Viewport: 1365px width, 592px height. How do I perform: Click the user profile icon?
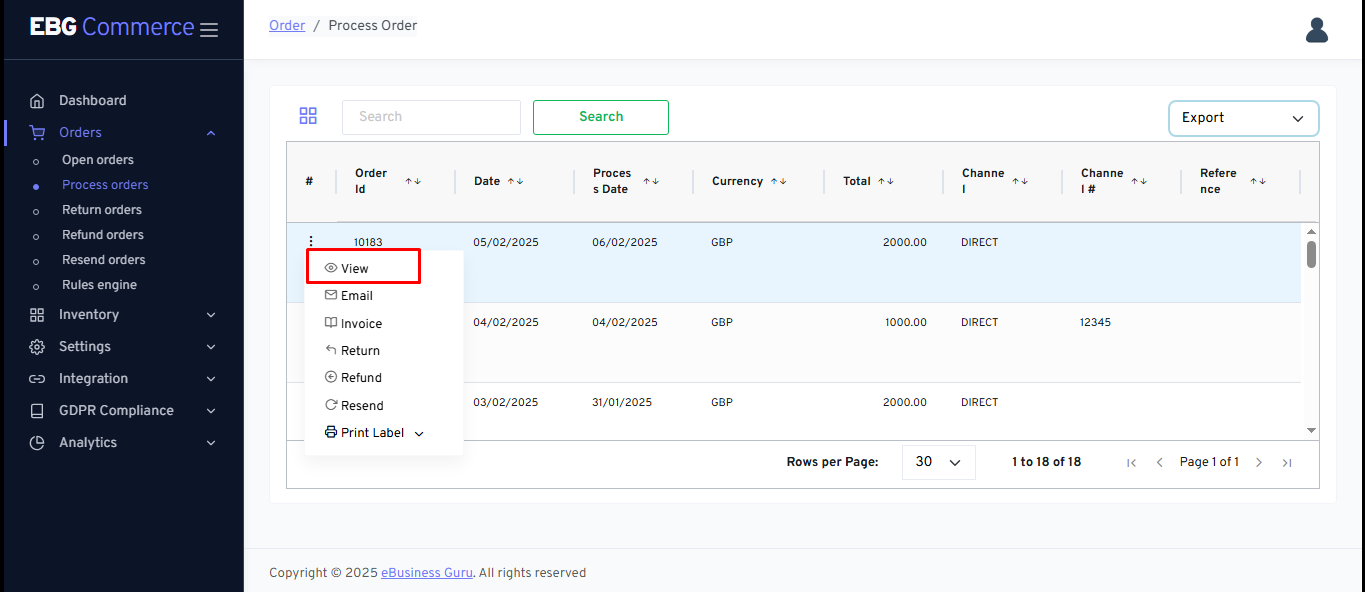(1316, 30)
